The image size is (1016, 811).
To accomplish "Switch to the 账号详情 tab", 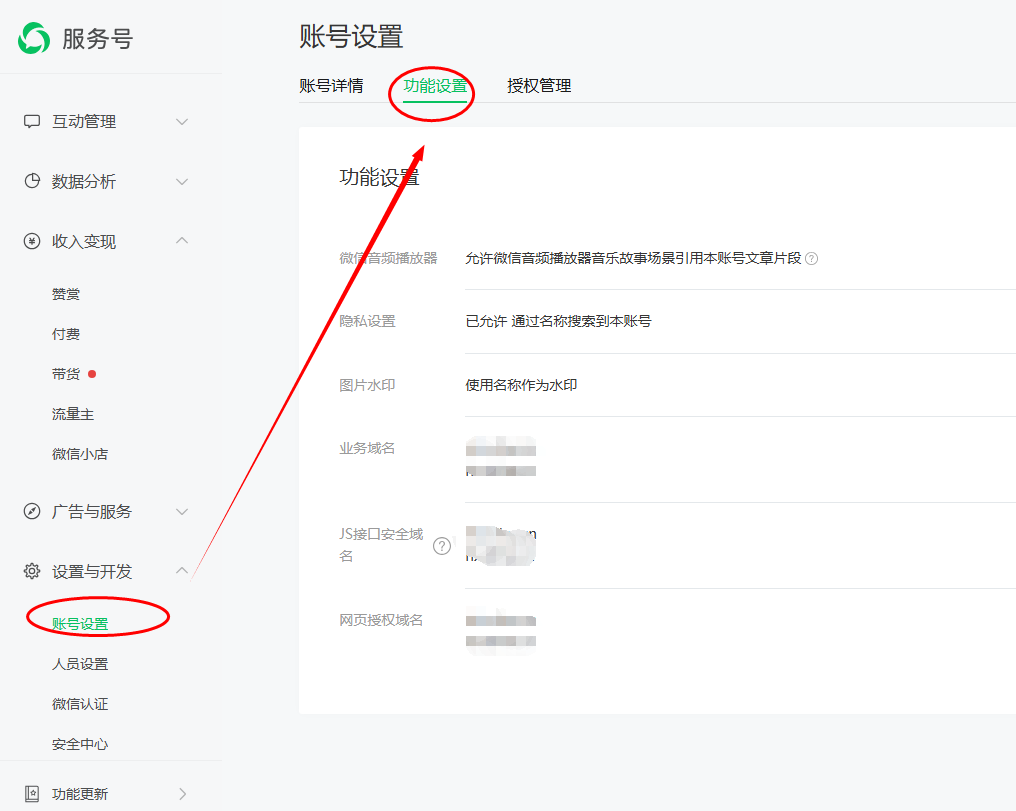I will tap(331, 86).
